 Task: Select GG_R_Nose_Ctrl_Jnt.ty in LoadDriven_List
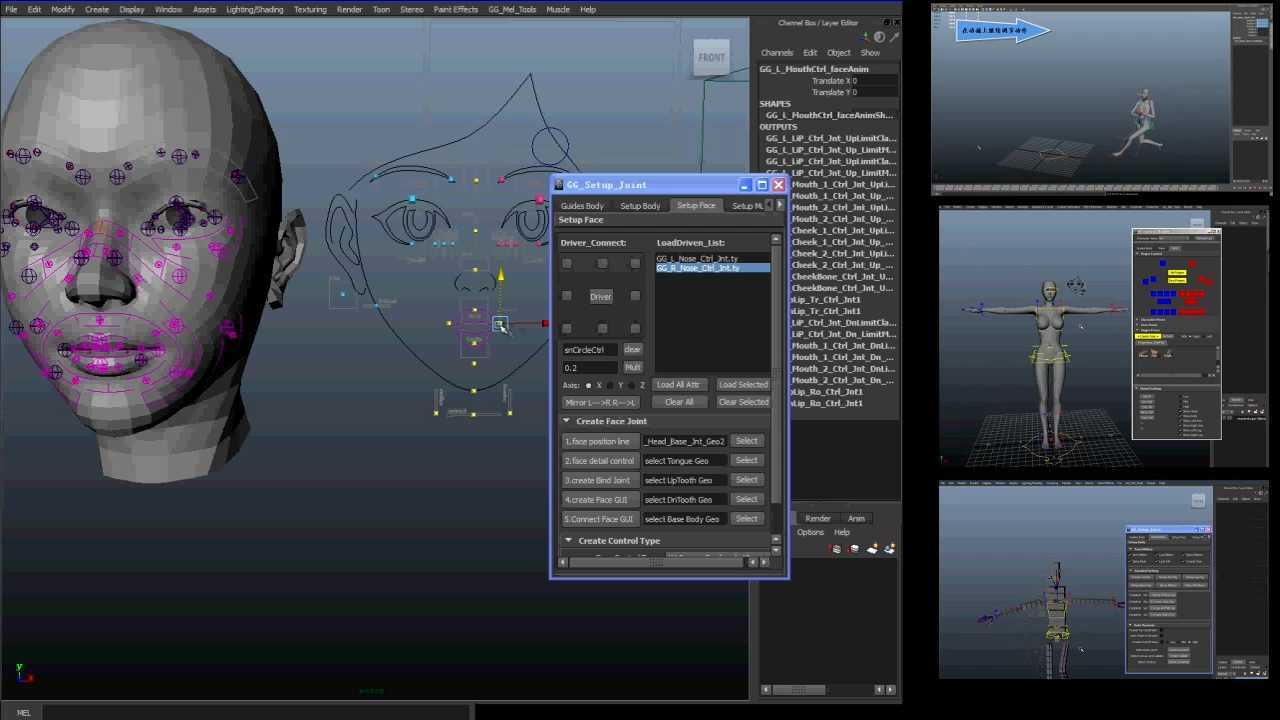click(712, 268)
